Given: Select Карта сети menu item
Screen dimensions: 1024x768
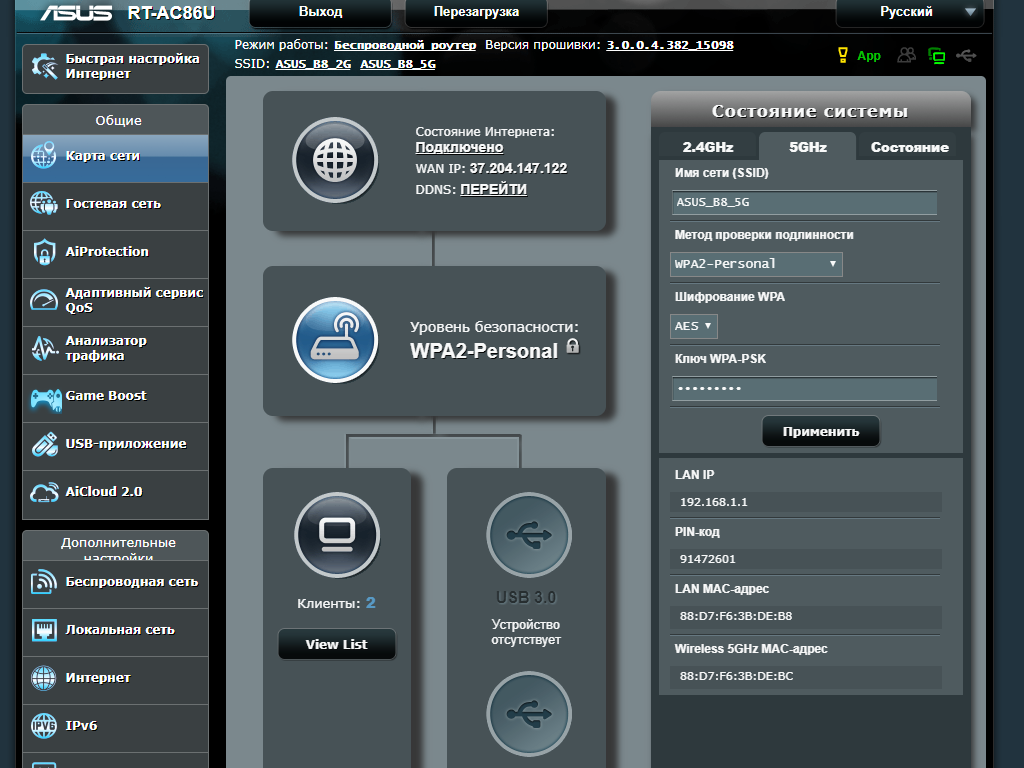Looking at the screenshot, I should click(116, 159).
